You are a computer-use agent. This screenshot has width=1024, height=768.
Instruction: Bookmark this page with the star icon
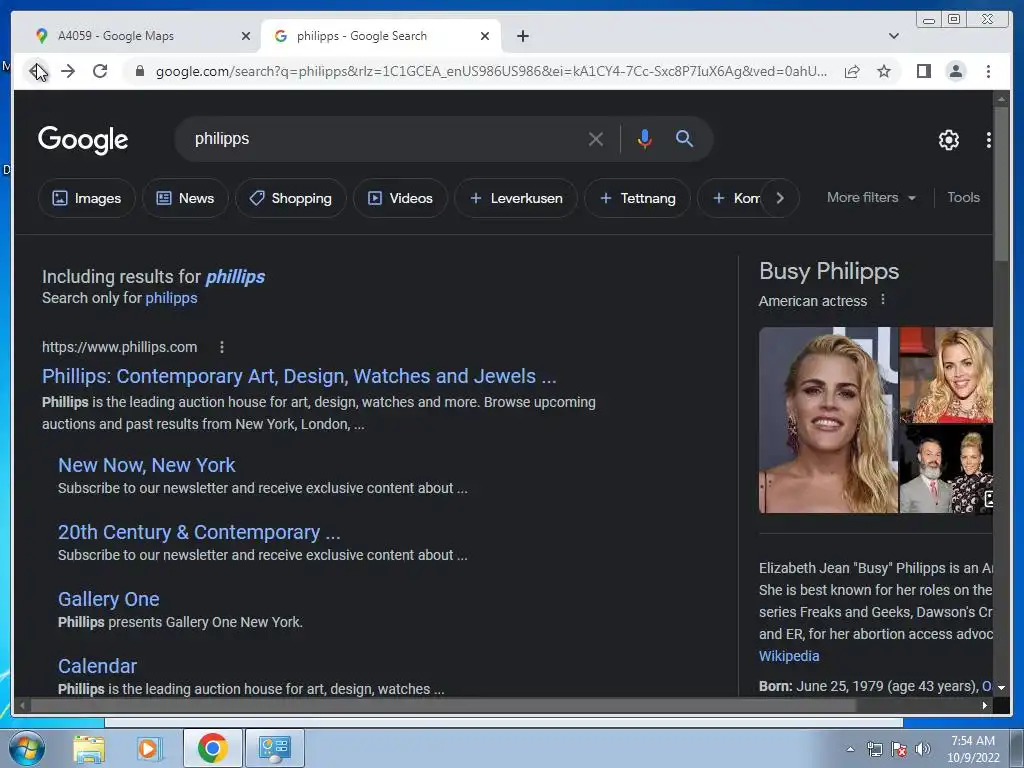click(884, 71)
